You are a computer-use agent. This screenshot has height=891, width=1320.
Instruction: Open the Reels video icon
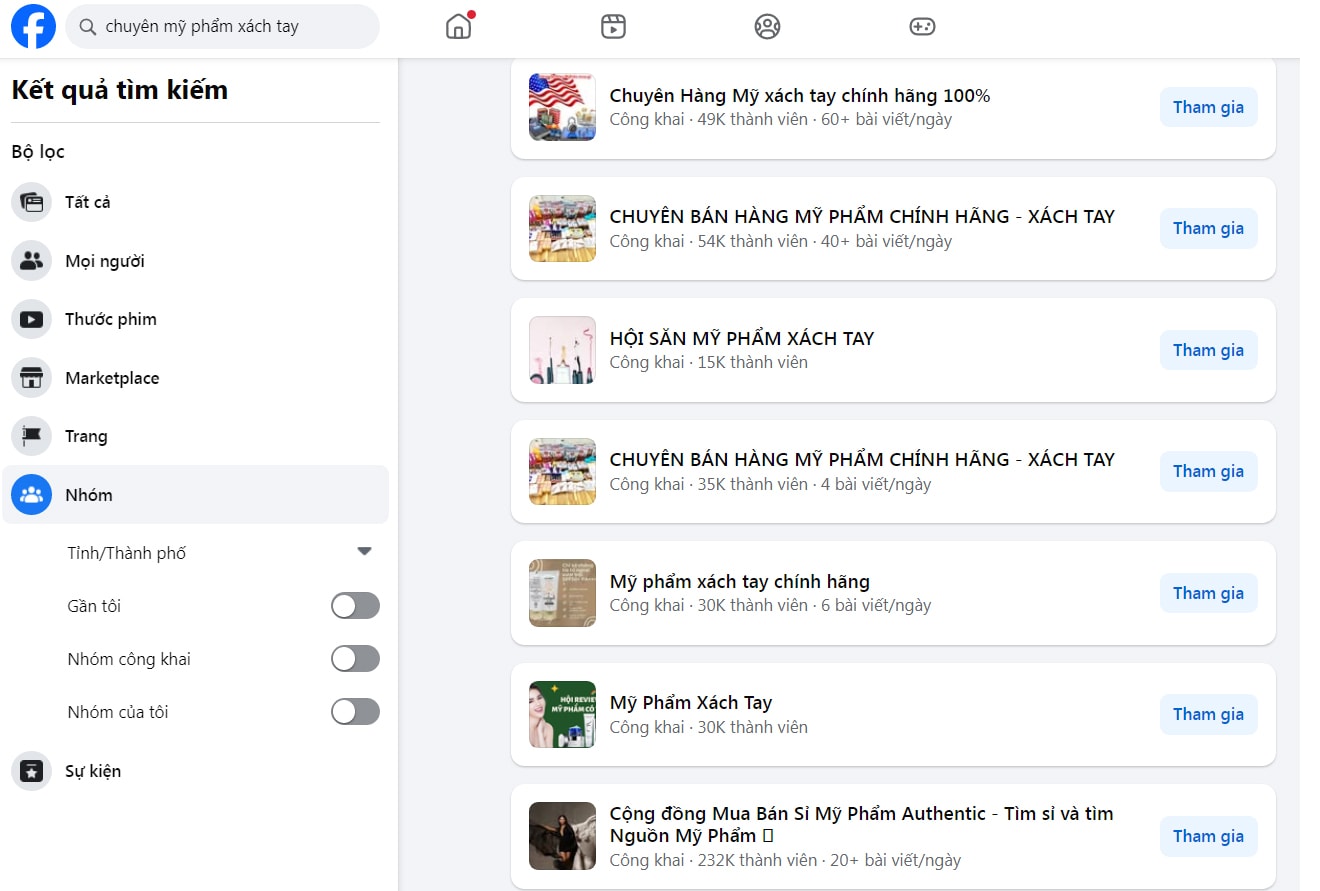coord(613,27)
